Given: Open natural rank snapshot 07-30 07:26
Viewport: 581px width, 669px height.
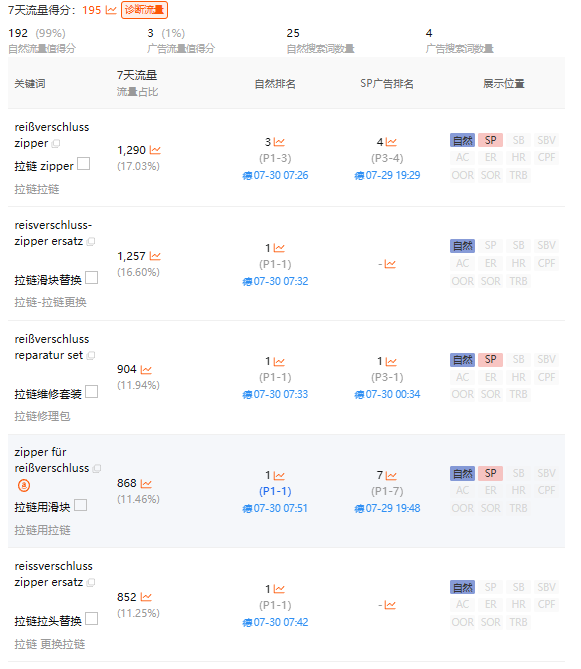Looking at the screenshot, I should (x=275, y=175).
